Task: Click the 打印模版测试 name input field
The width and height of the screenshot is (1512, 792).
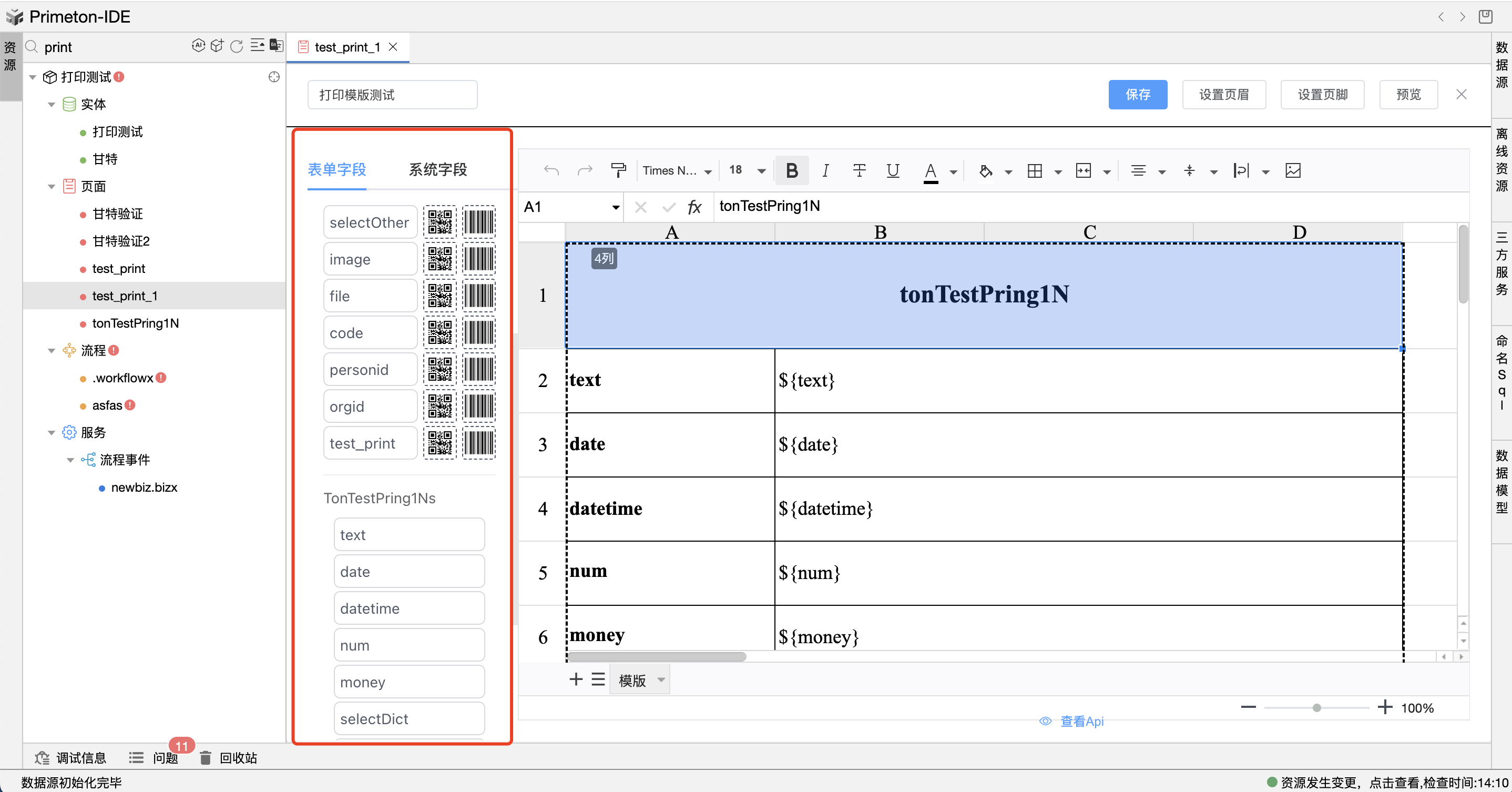Action: (x=392, y=95)
